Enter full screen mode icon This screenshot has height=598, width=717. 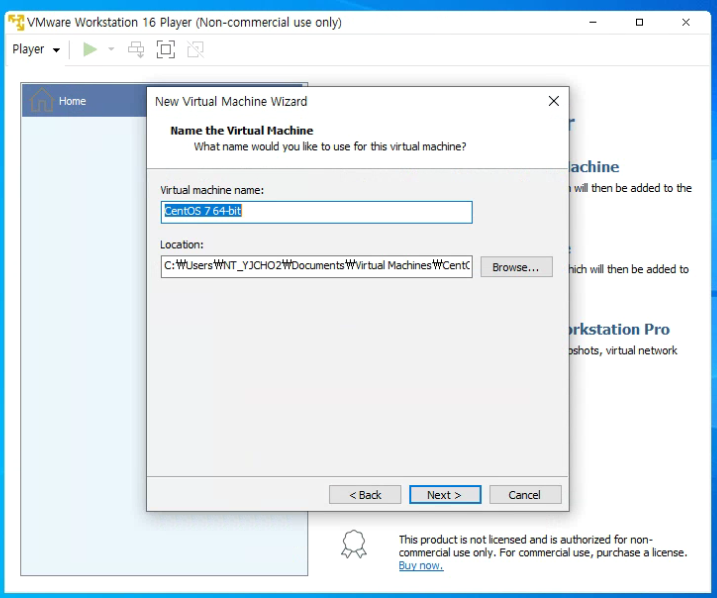[x=166, y=49]
